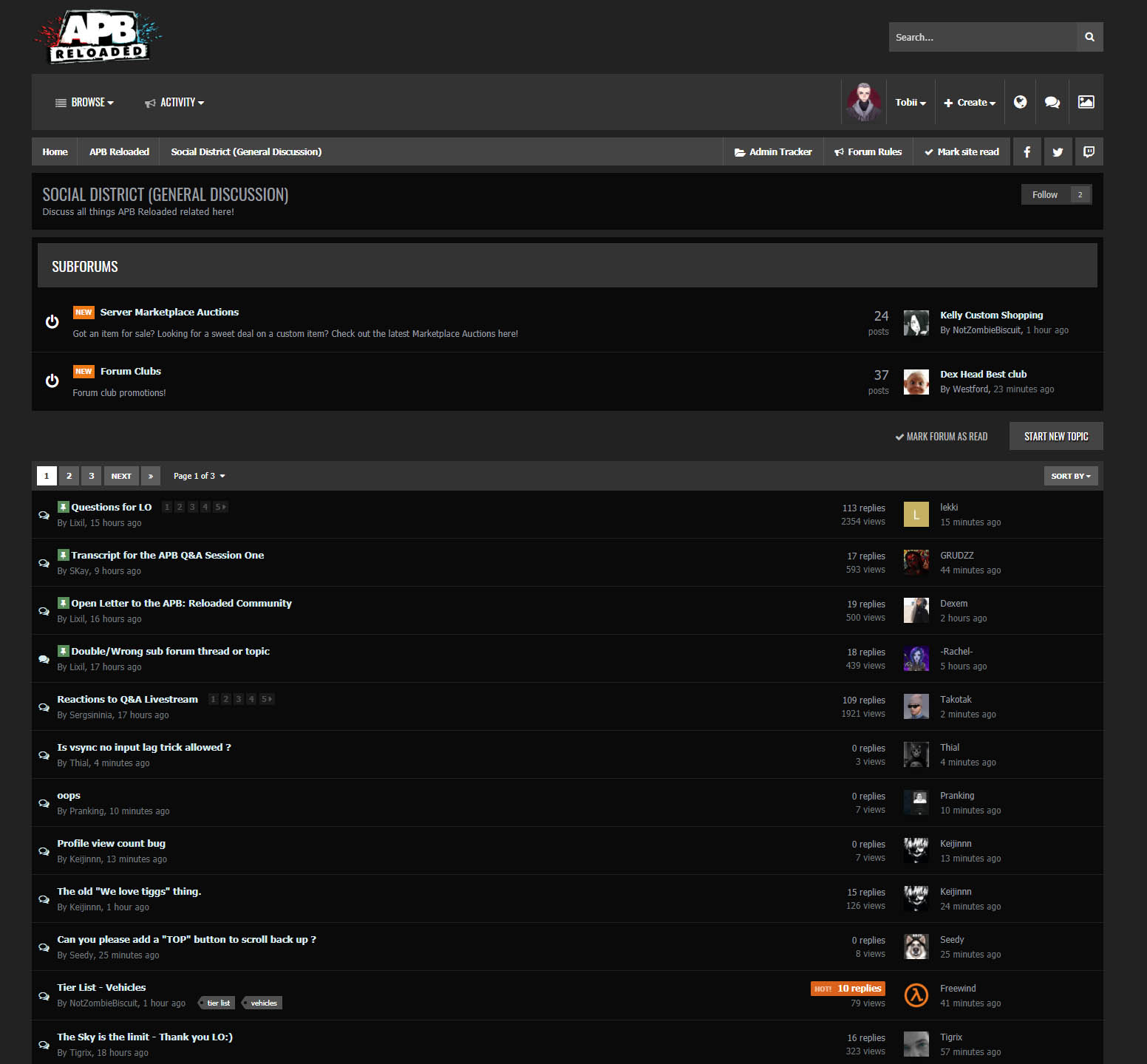
Task: Click the search magnifier icon
Action: (1089, 37)
